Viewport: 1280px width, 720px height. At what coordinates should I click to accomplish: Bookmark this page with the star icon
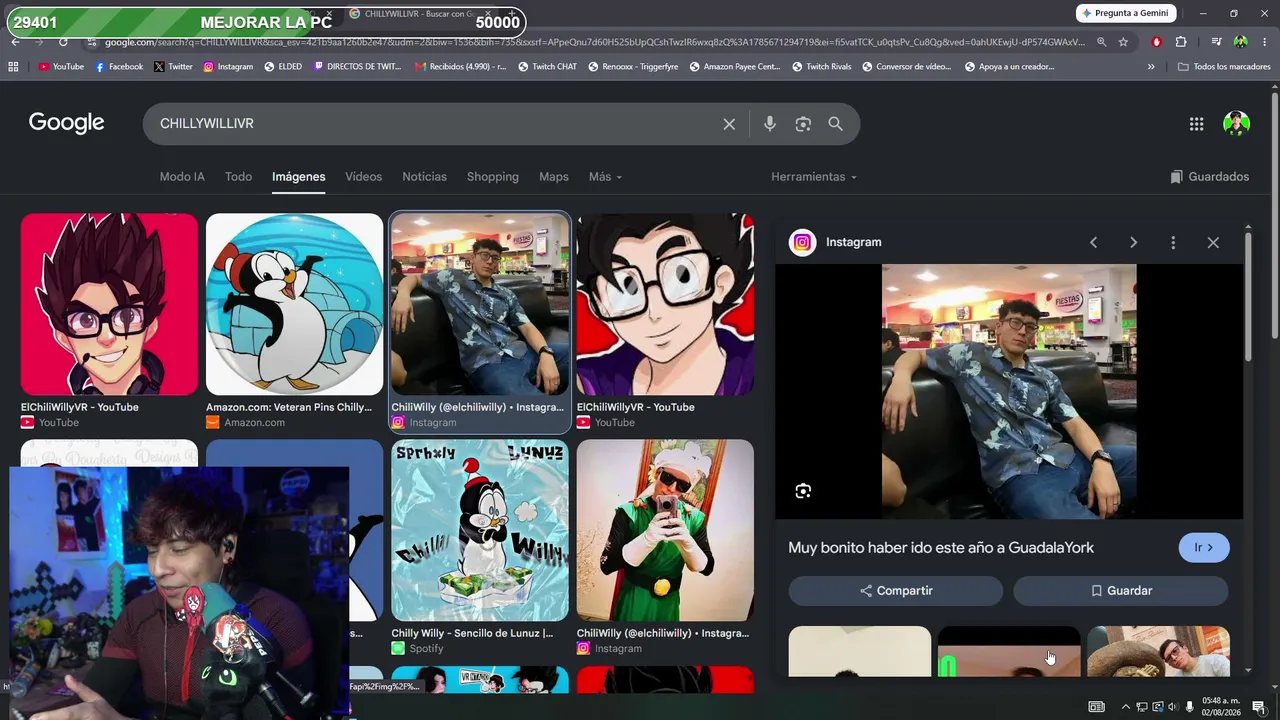[x=1123, y=42]
